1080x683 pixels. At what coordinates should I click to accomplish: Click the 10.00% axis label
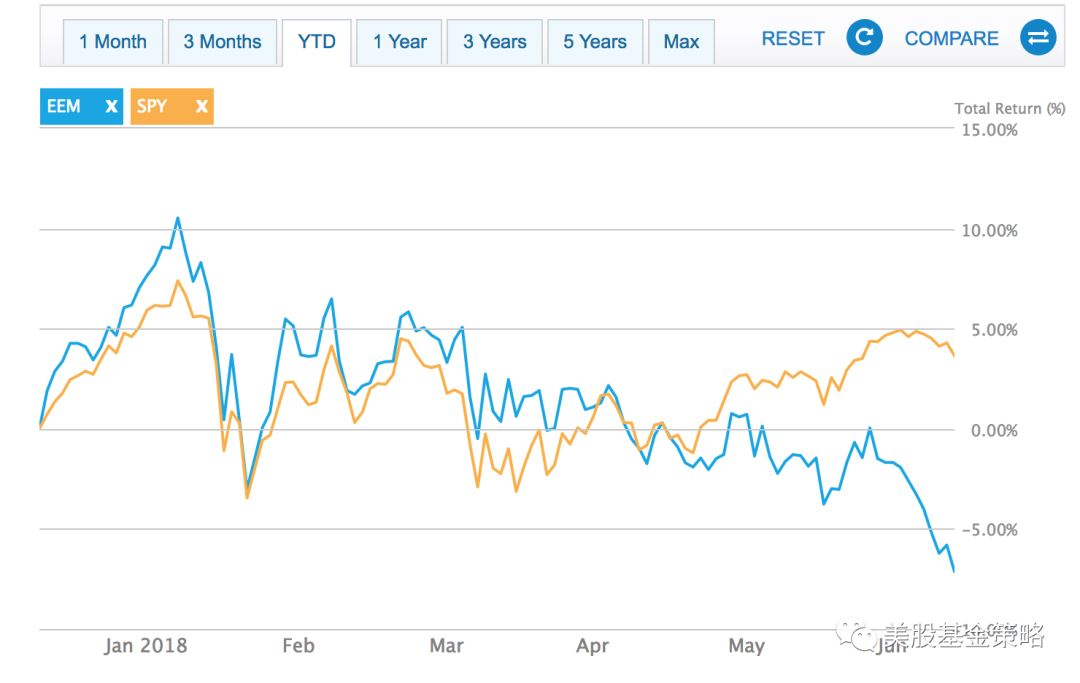[x=989, y=231]
